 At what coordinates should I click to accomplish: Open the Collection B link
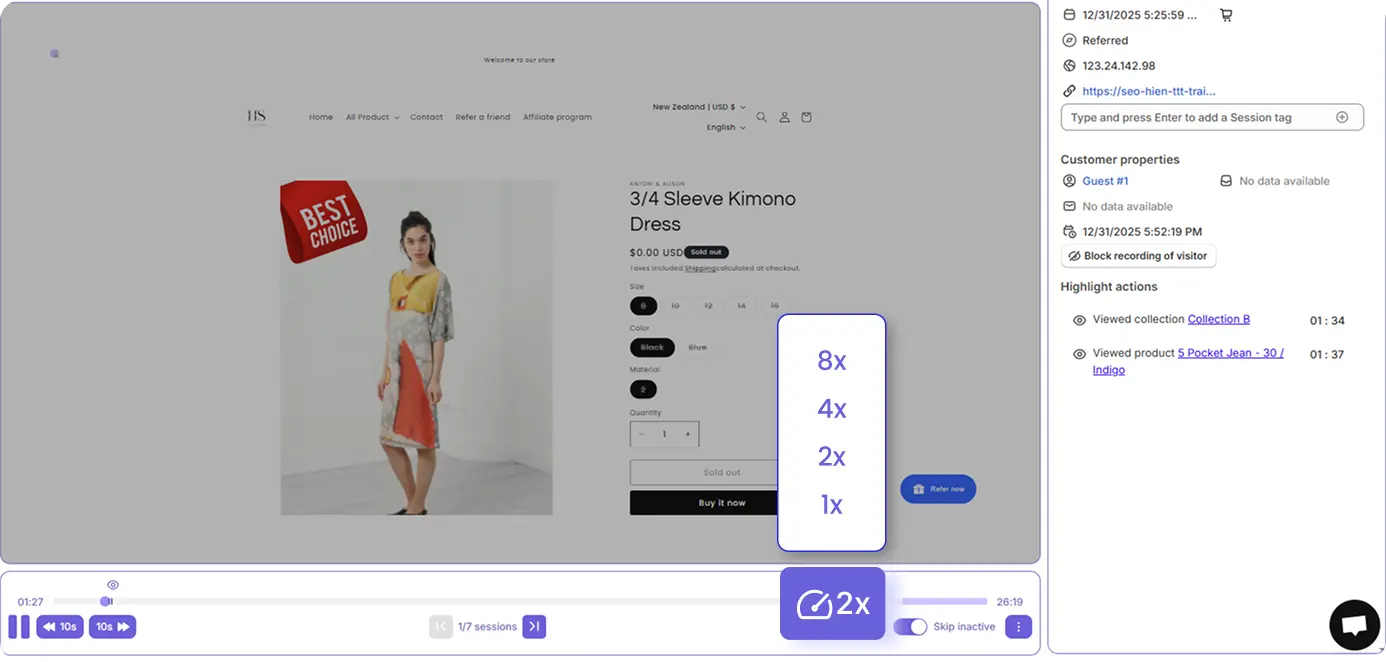1218,319
